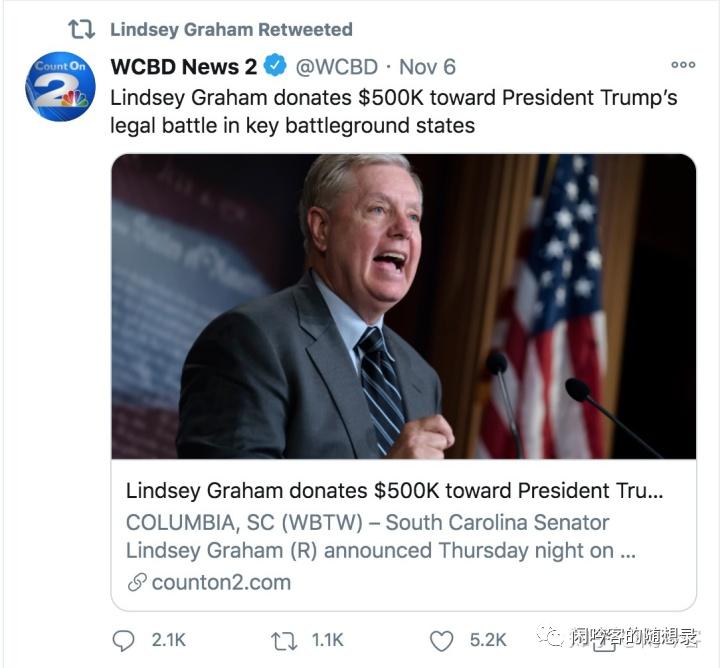This screenshot has width=720, height=668.
Task: Click the share icon at the bottom right
Action: tap(604, 643)
